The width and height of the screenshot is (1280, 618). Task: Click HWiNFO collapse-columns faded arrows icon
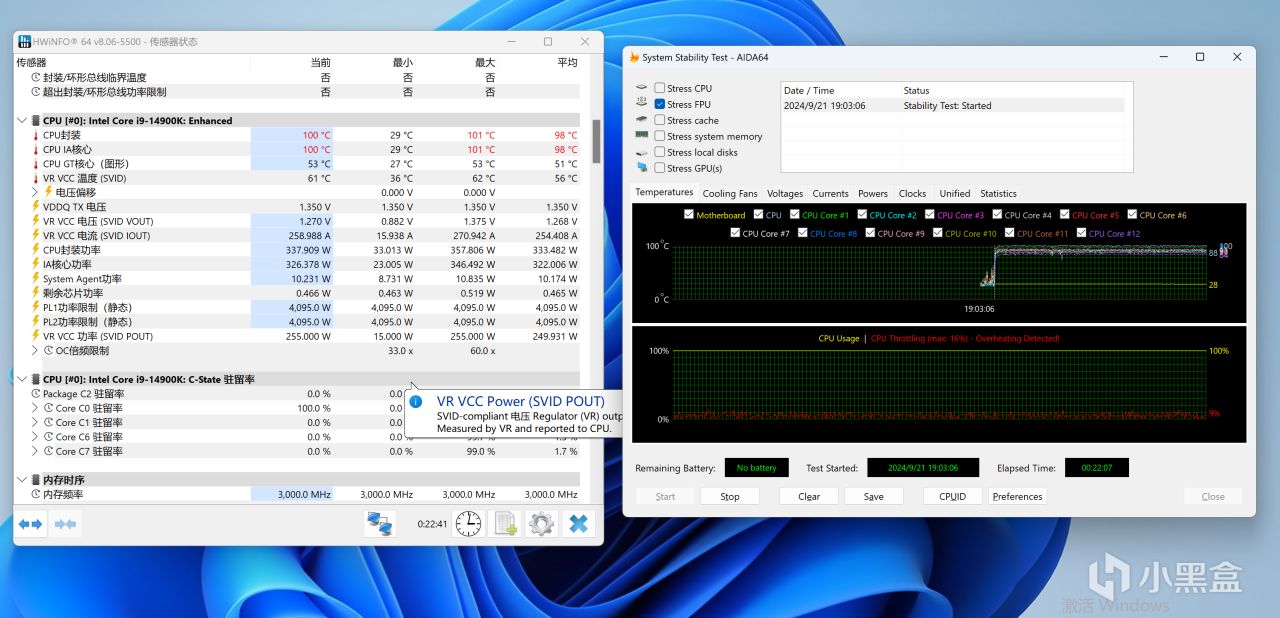tap(65, 524)
